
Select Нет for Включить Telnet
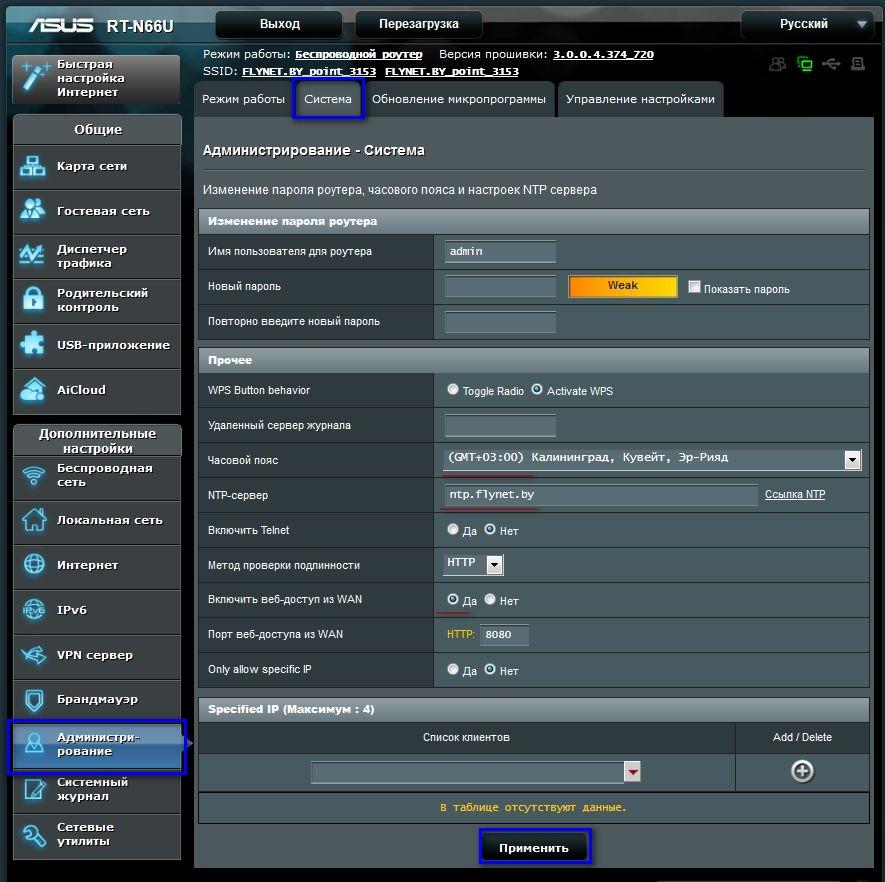coord(490,529)
